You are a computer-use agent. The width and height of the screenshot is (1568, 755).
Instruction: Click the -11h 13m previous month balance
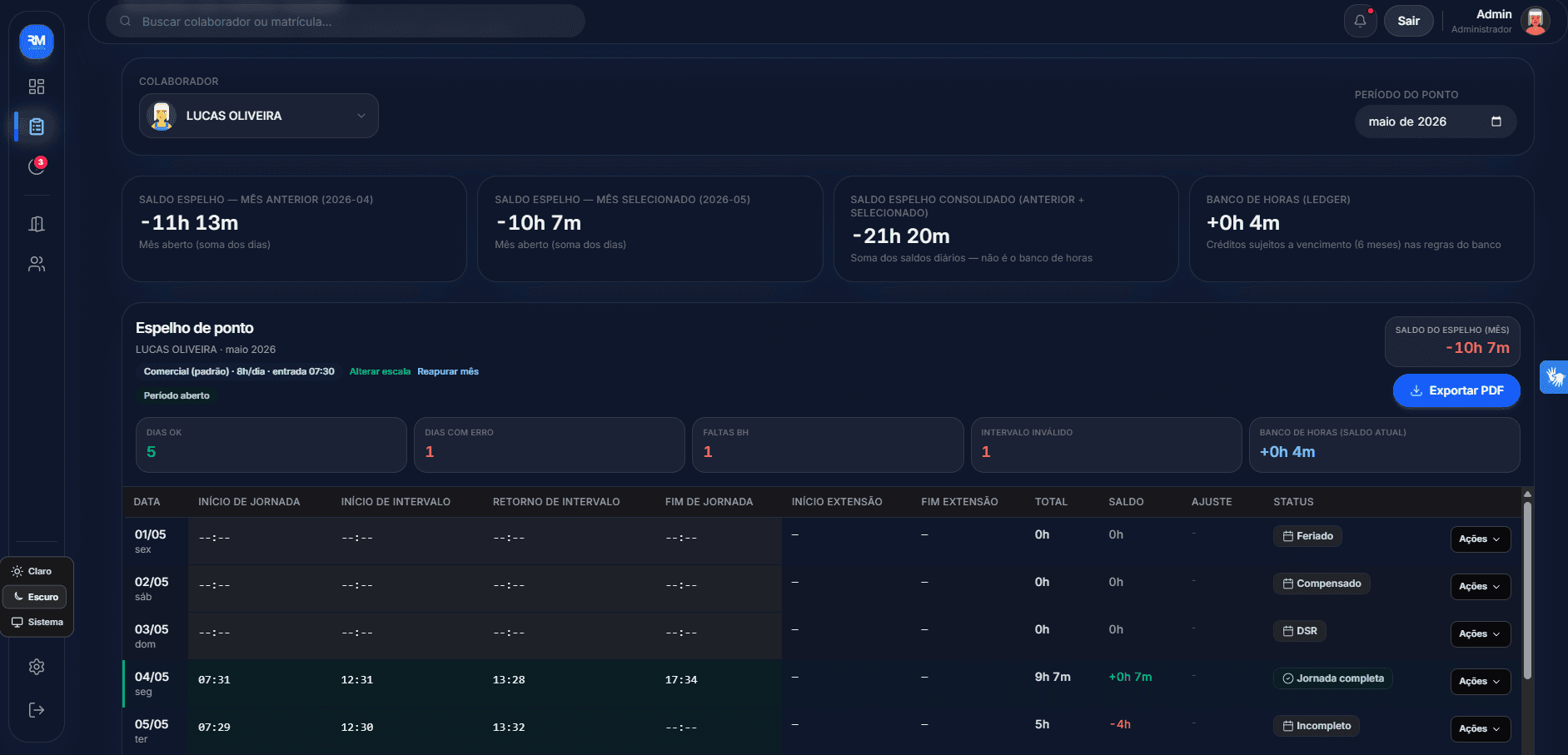tap(189, 223)
